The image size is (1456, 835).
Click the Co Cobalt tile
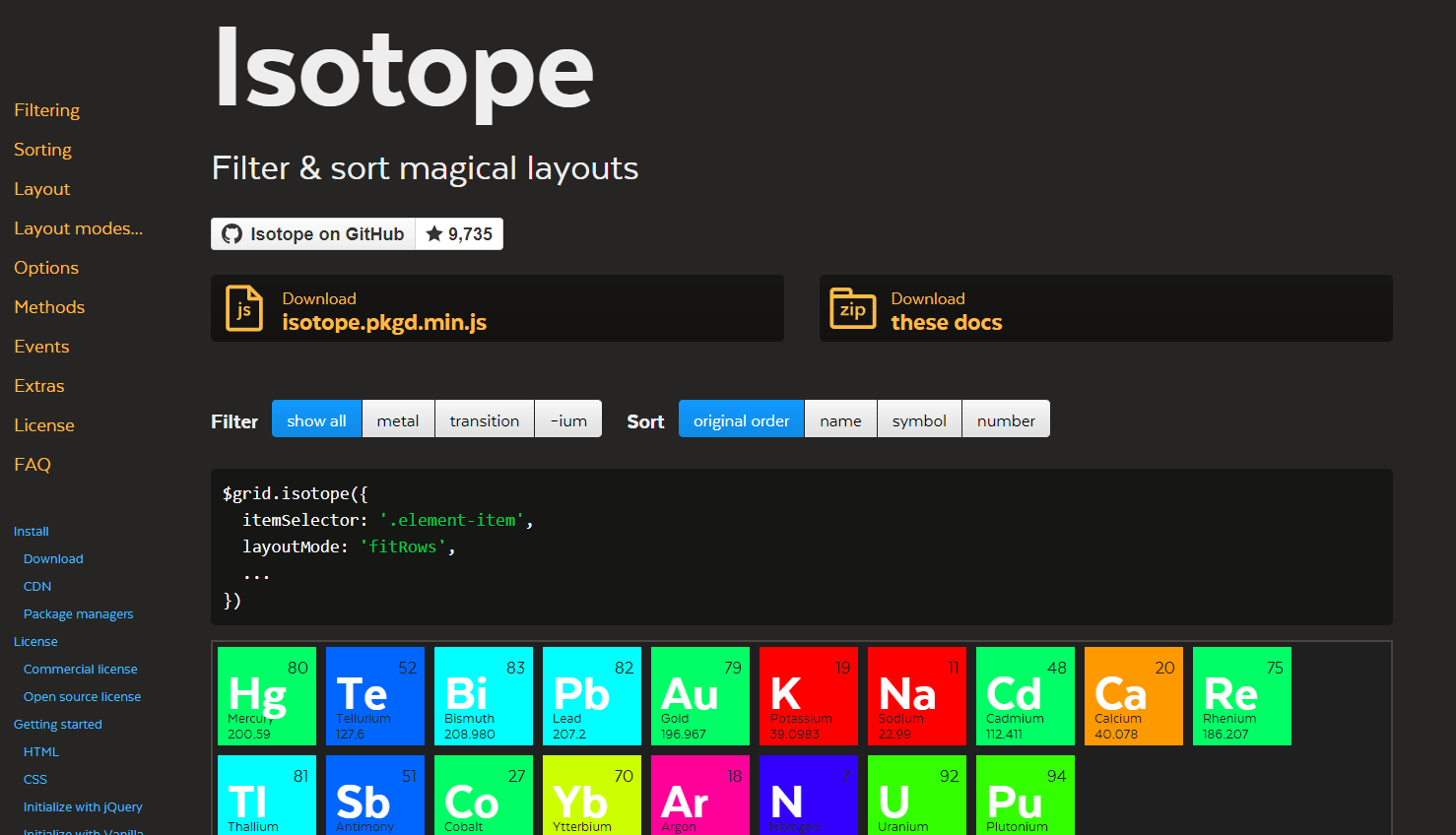[x=484, y=796]
